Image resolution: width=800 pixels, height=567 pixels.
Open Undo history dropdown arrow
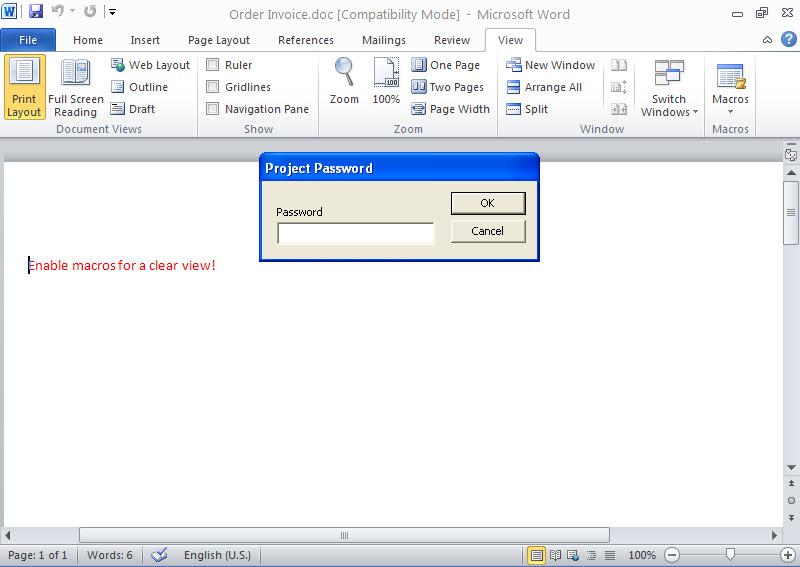point(72,11)
